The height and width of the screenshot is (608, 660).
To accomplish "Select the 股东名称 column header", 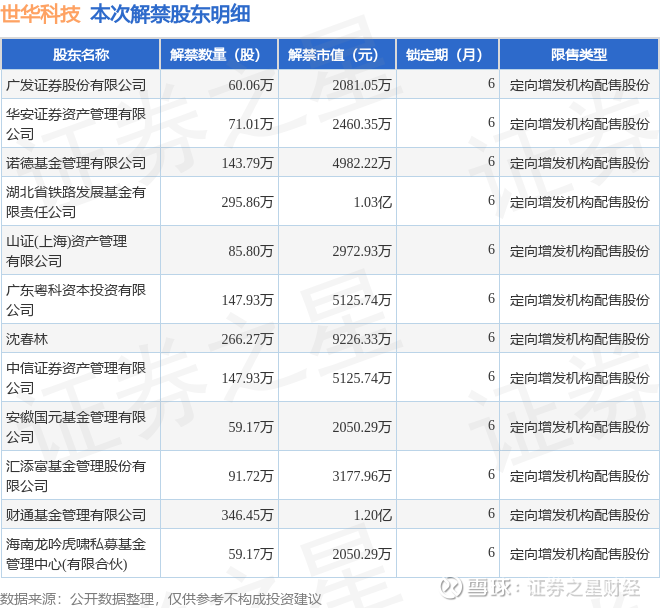I will [x=81, y=54].
